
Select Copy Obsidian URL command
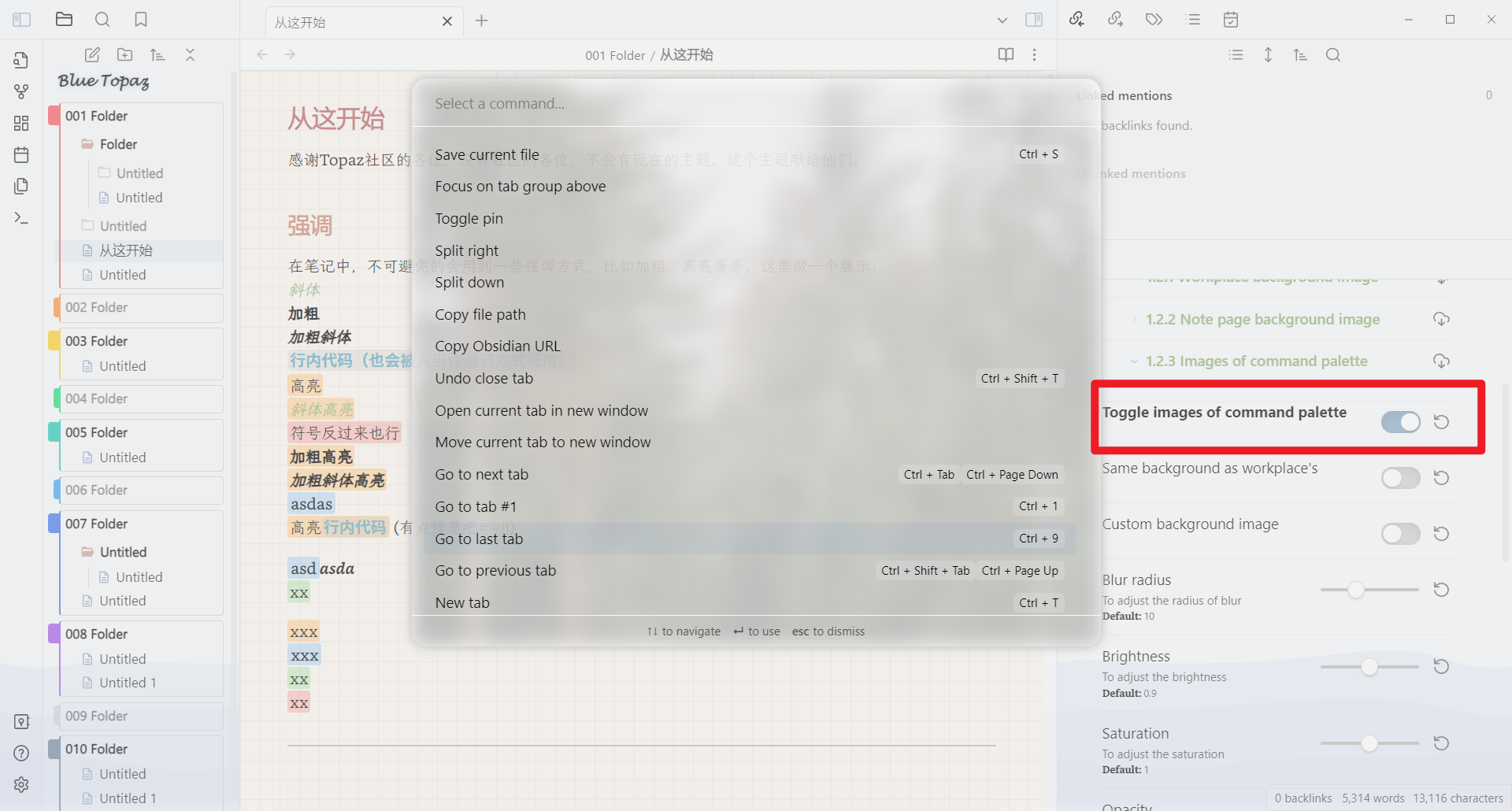click(749, 346)
